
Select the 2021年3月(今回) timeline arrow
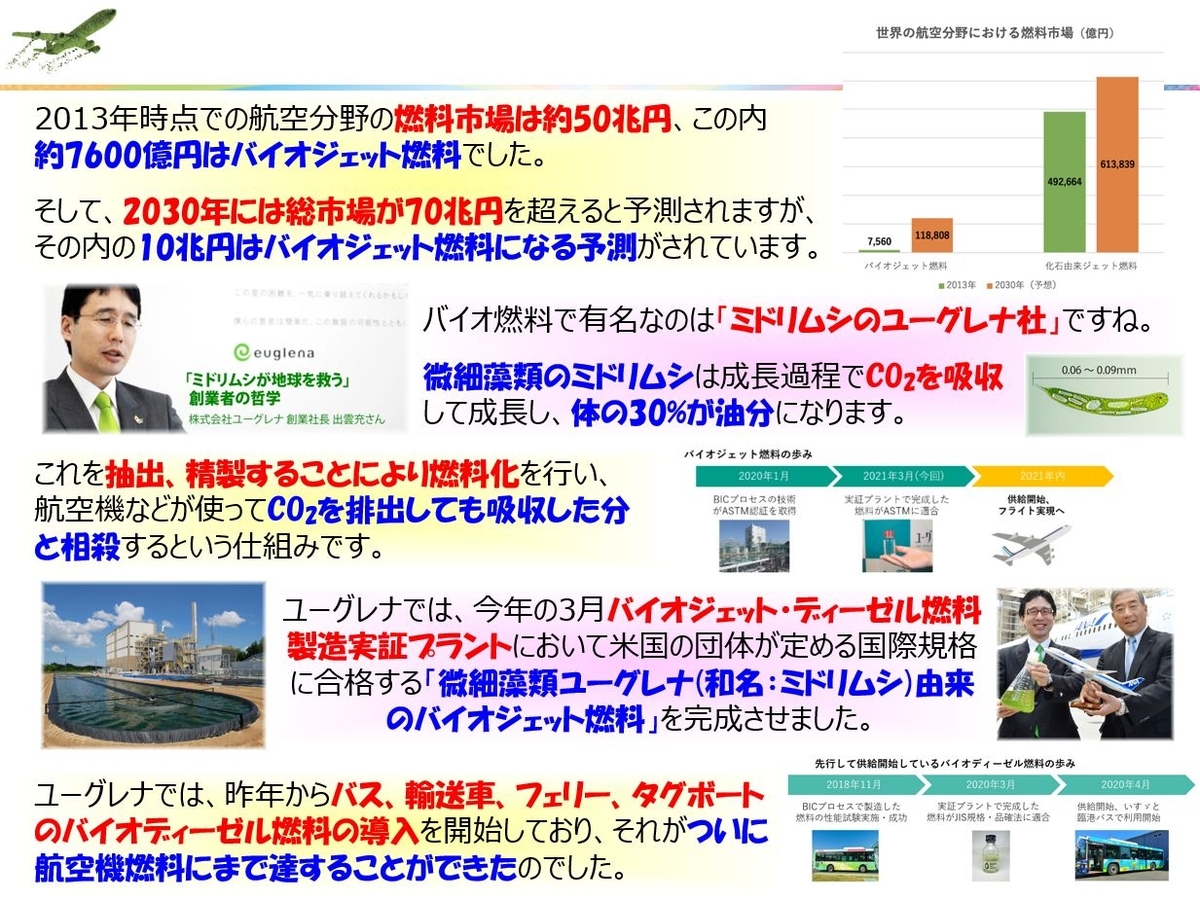coord(904,476)
